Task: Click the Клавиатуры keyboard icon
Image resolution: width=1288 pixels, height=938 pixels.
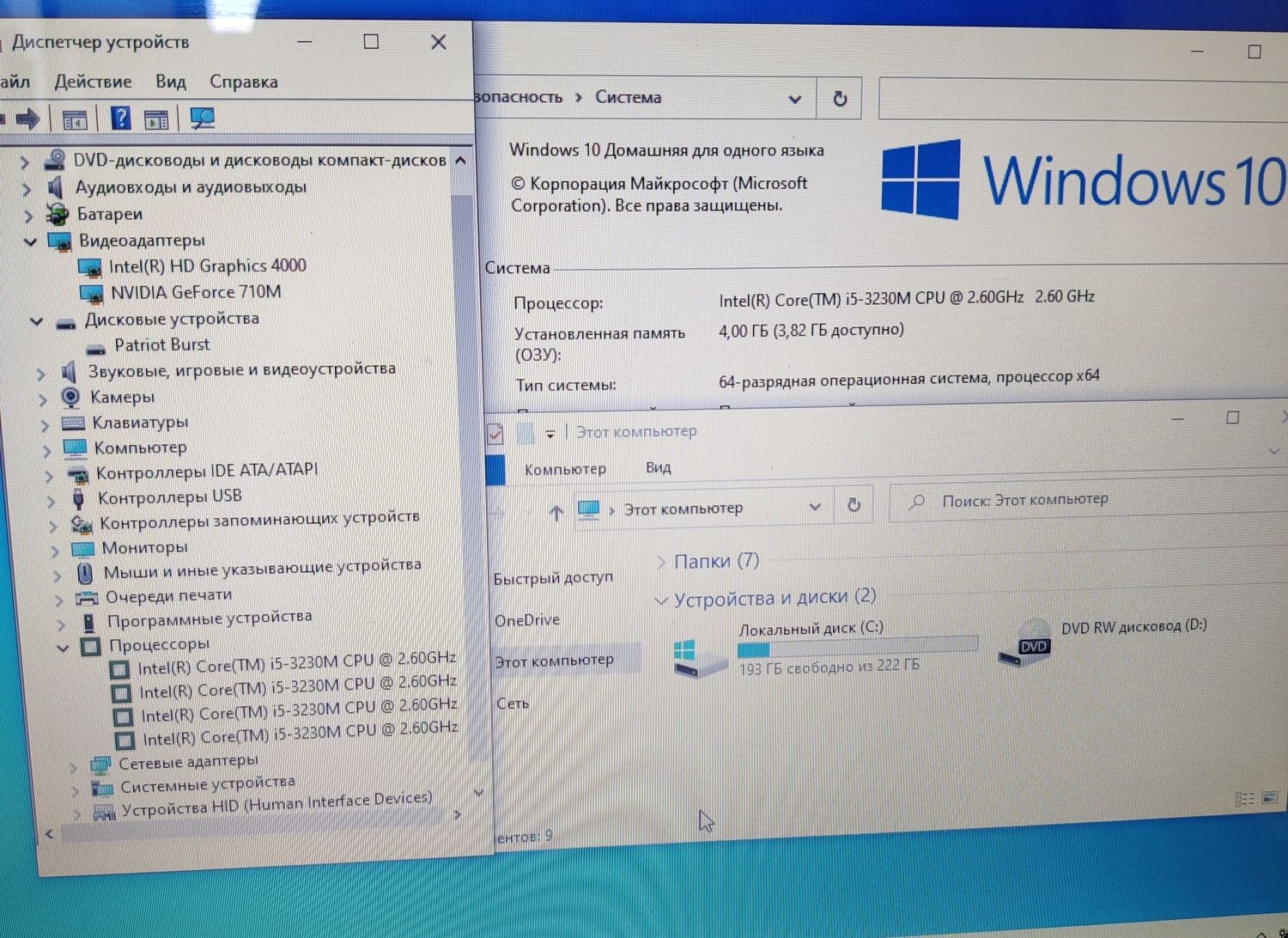Action: click(x=73, y=423)
